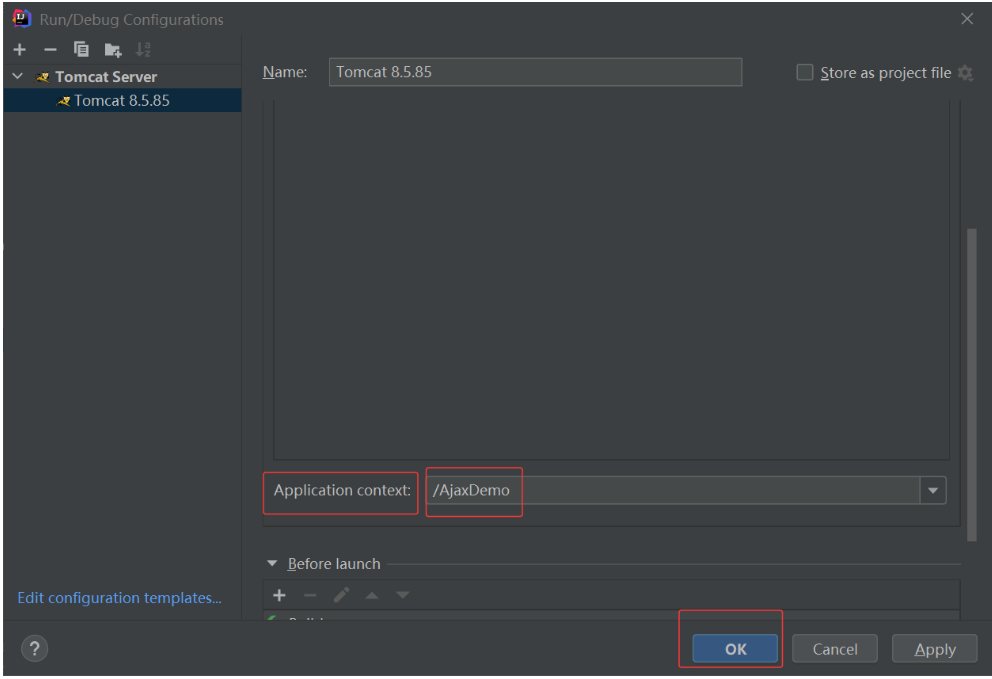Select the Tomcat Server group row
Image resolution: width=992 pixels, height=679 pixels.
[x=122, y=77]
